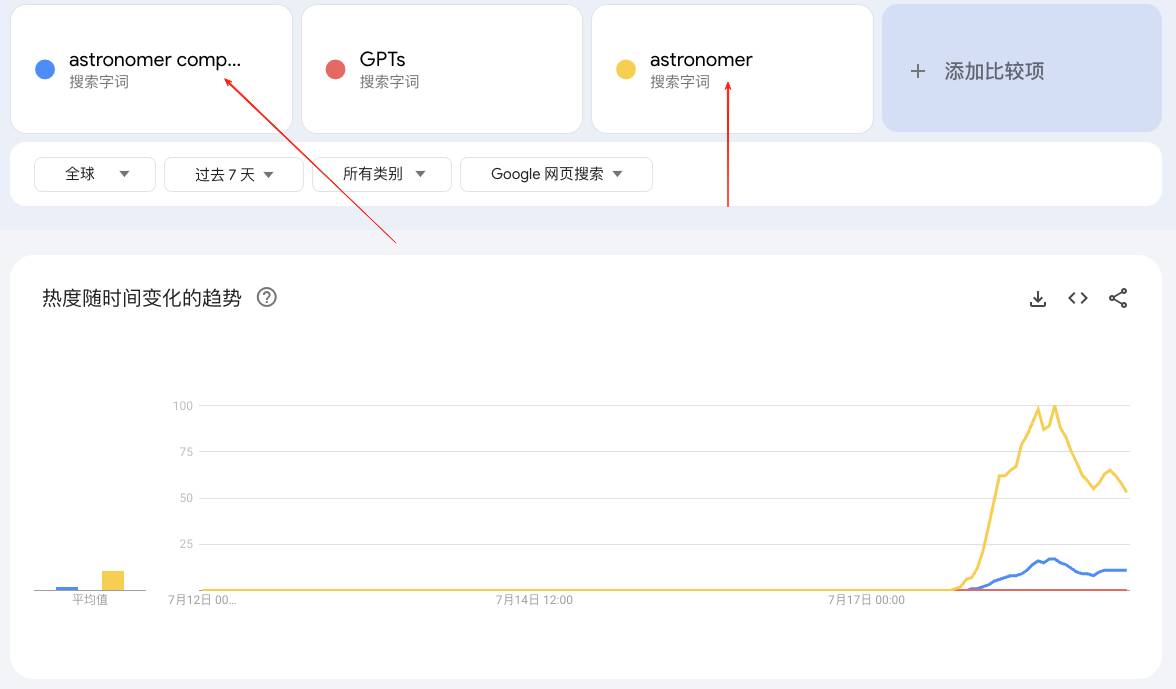Image resolution: width=1176 pixels, height=689 pixels.
Task: Open the 所有类别 category dropdown
Action: coord(382,174)
